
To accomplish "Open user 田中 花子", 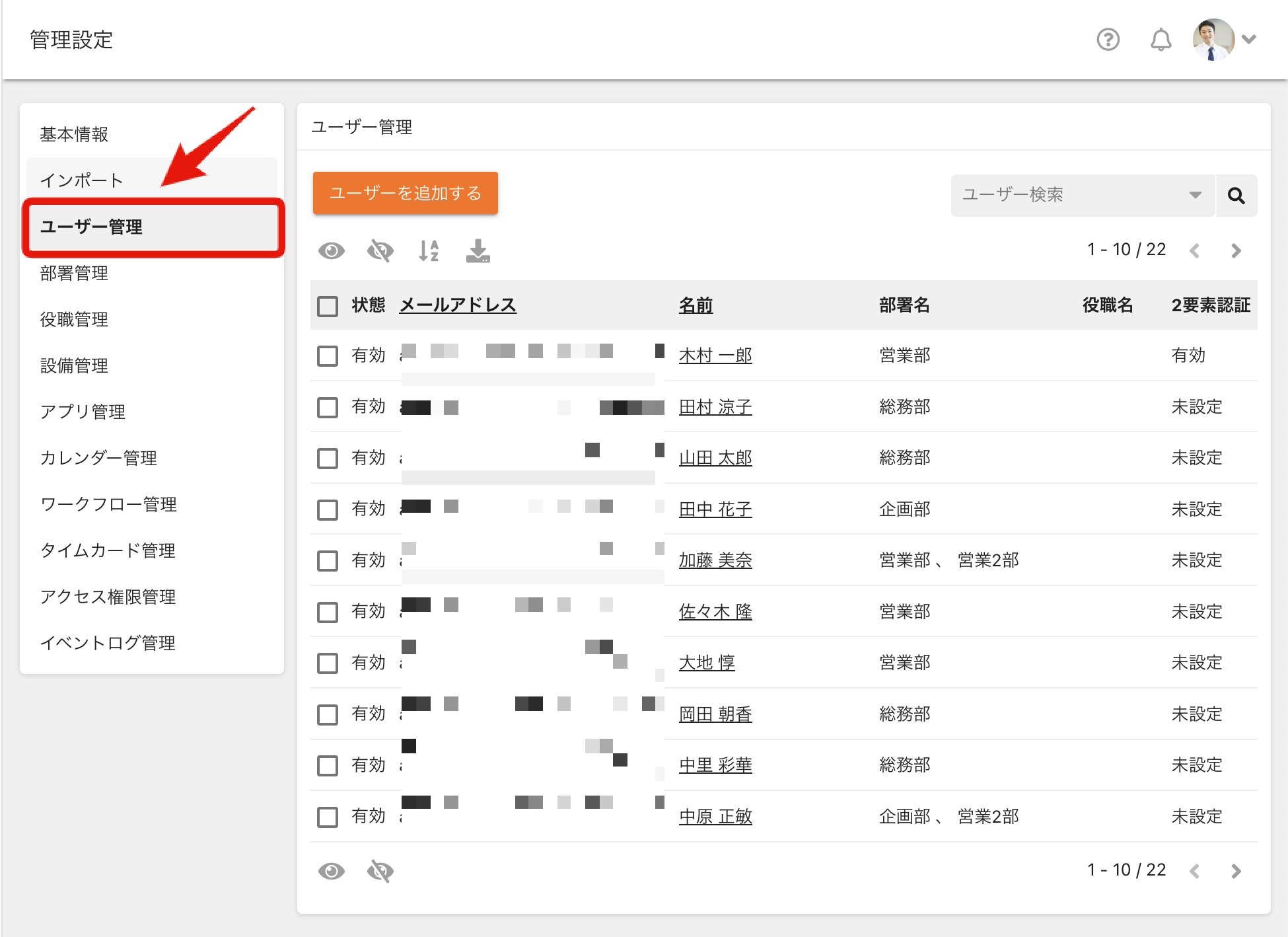I will pyautogui.click(x=715, y=509).
